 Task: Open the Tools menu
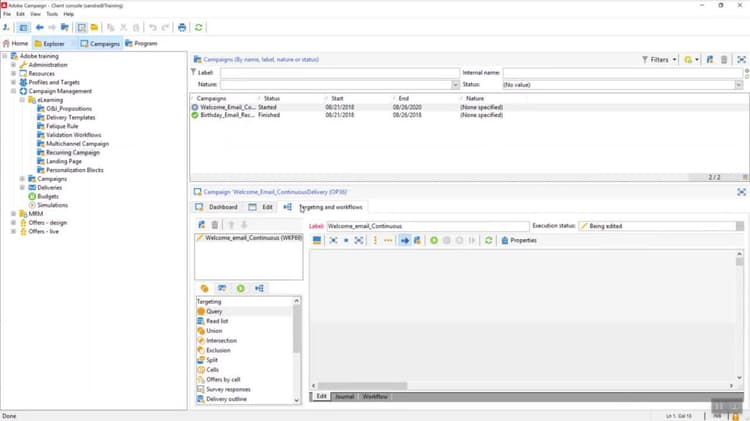52,14
